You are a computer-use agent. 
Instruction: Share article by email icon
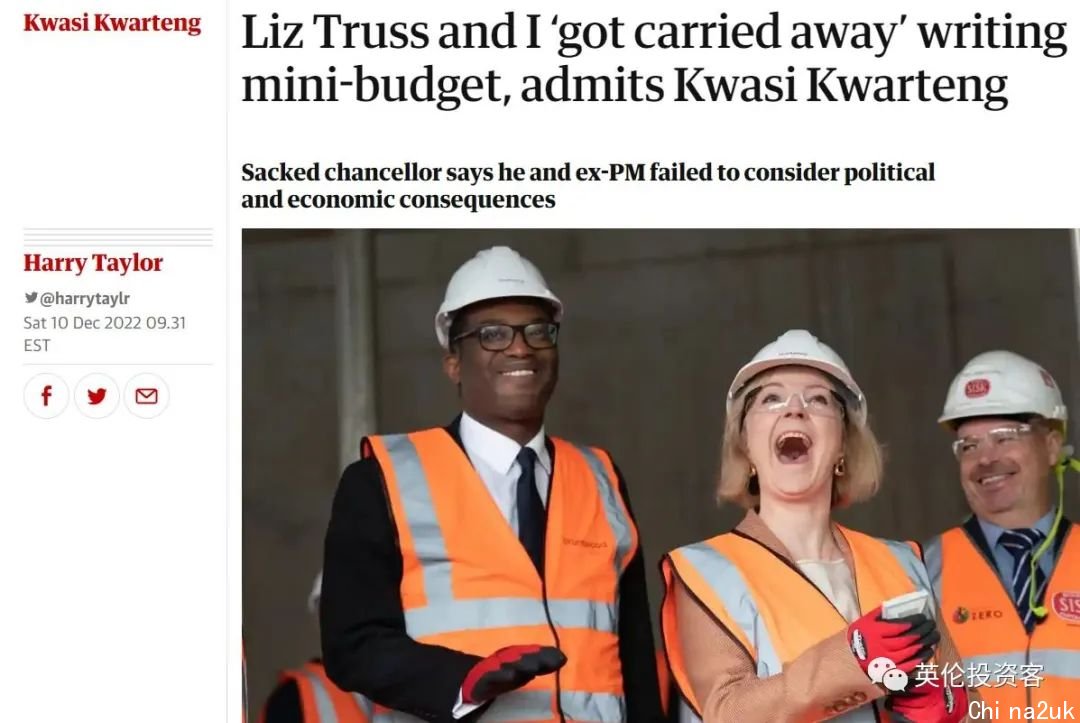[x=146, y=396]
